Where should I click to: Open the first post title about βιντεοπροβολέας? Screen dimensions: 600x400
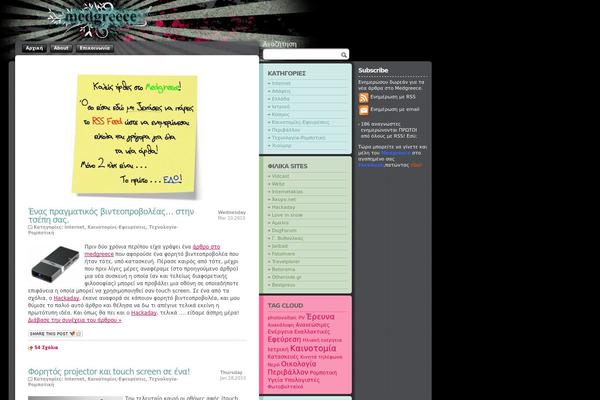tap(111, 216)
